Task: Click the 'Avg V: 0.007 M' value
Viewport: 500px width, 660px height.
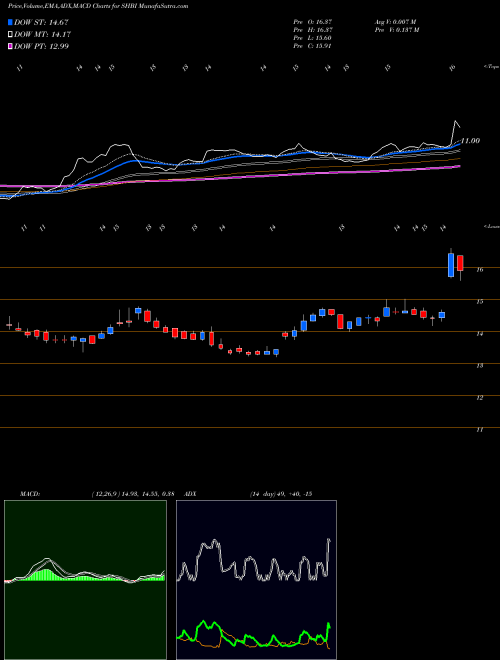Action: coord(395,21)
